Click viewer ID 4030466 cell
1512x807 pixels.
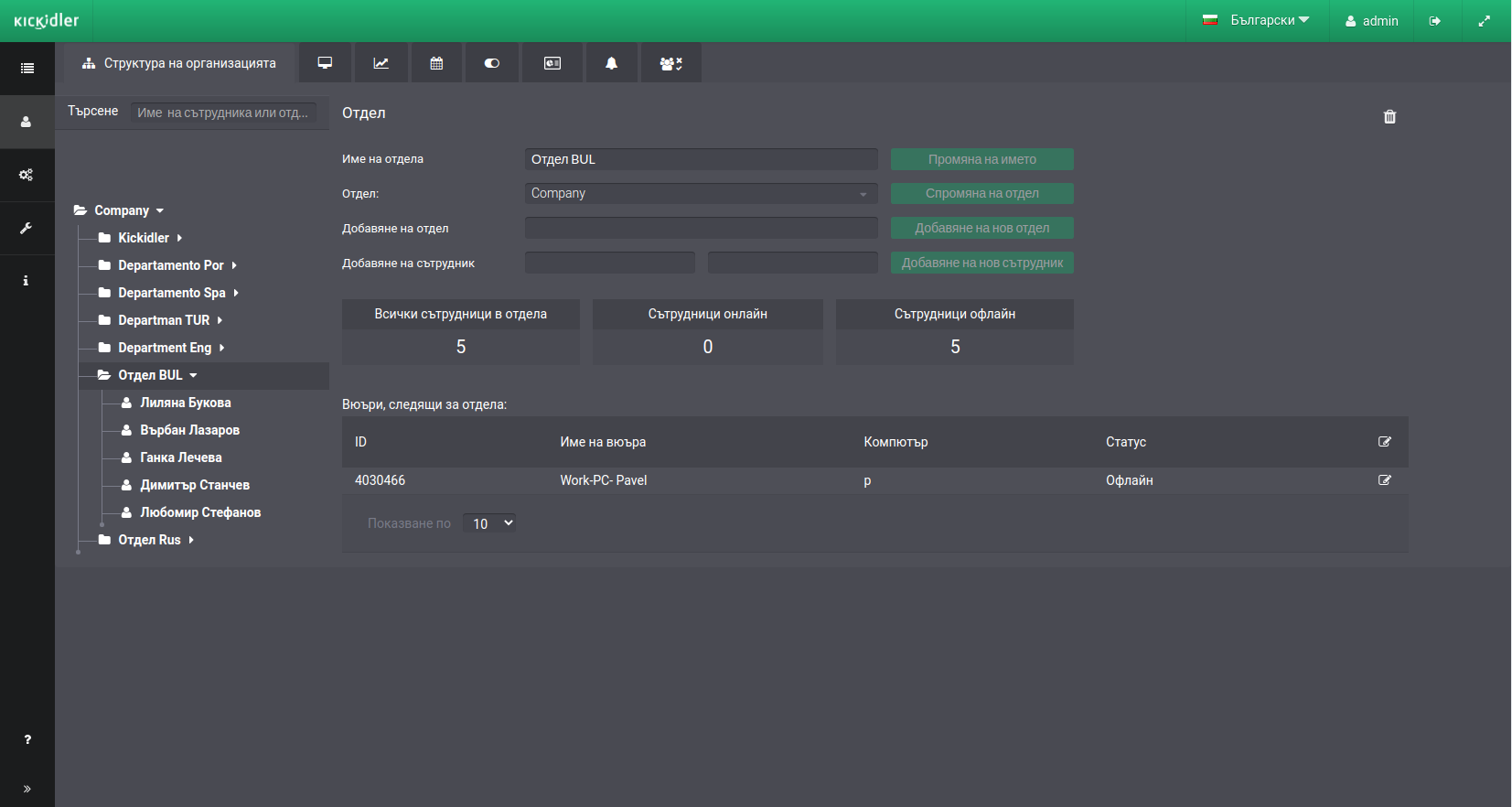pos(380,480)
